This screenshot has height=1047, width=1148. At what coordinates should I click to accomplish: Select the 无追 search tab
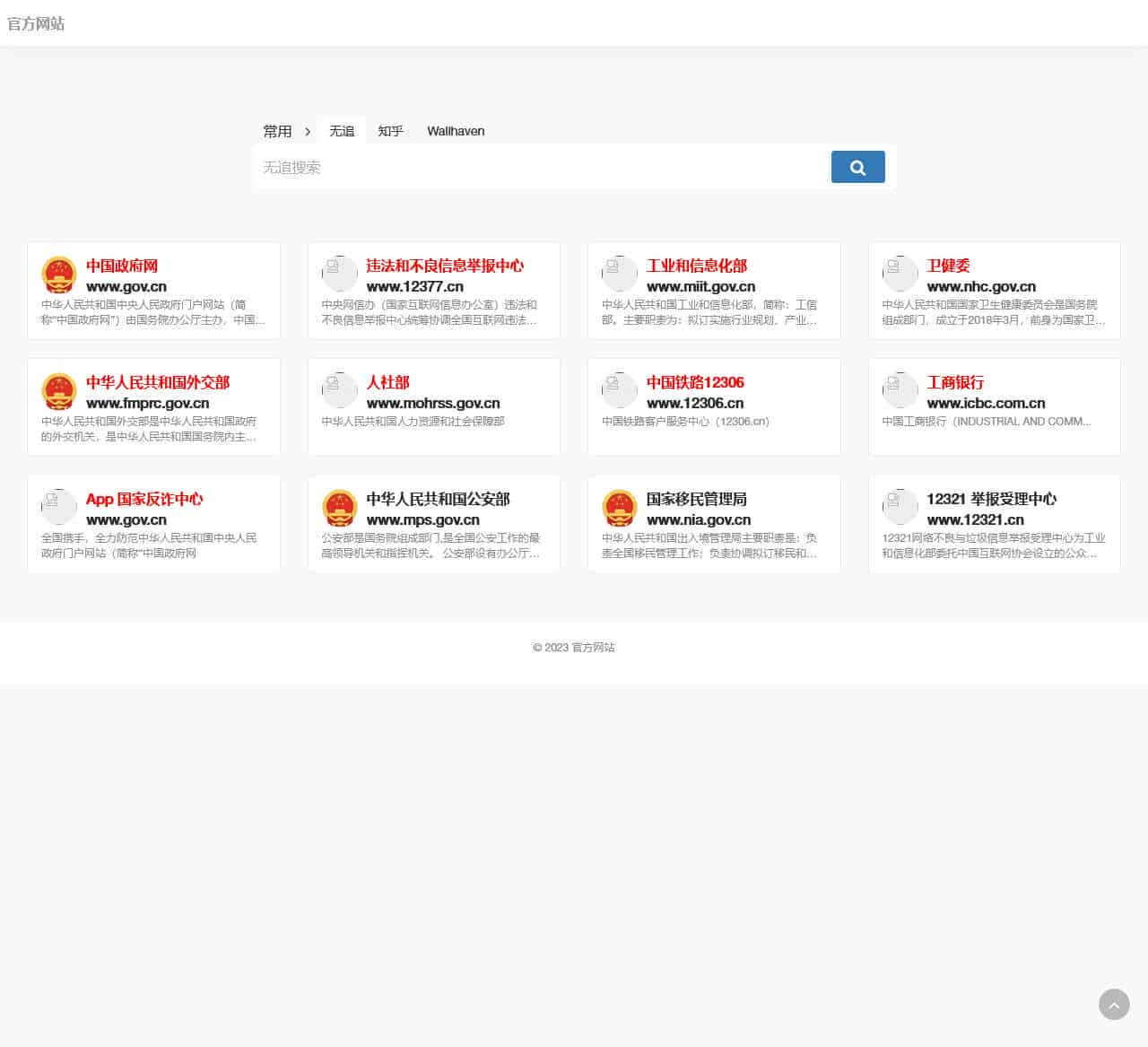pos(342,131)
